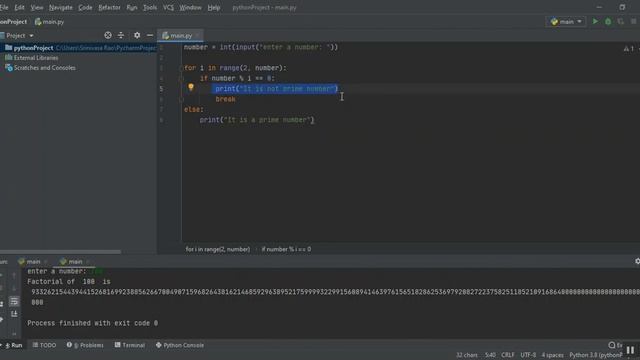Click 'if number % i == 0' breadcrumb
This screenshot has height=360, width=640.
click(286, 249)
